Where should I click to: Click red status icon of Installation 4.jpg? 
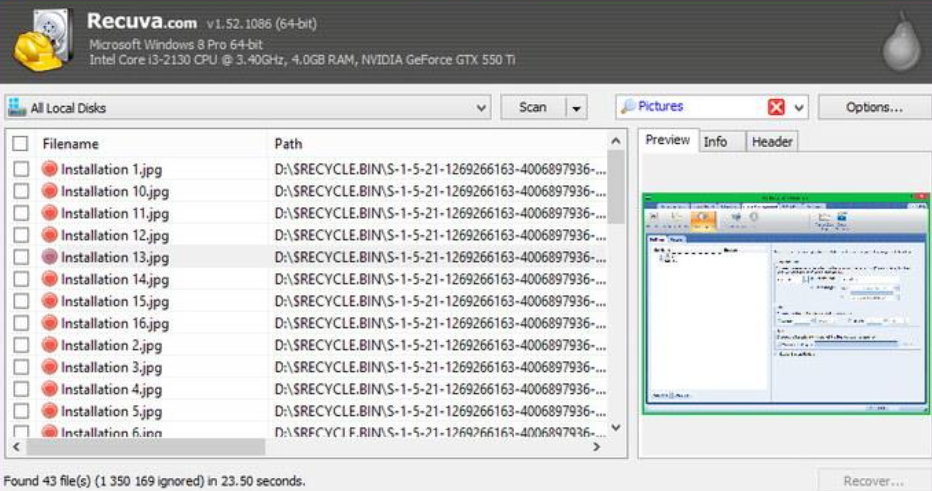pos(50,389)
